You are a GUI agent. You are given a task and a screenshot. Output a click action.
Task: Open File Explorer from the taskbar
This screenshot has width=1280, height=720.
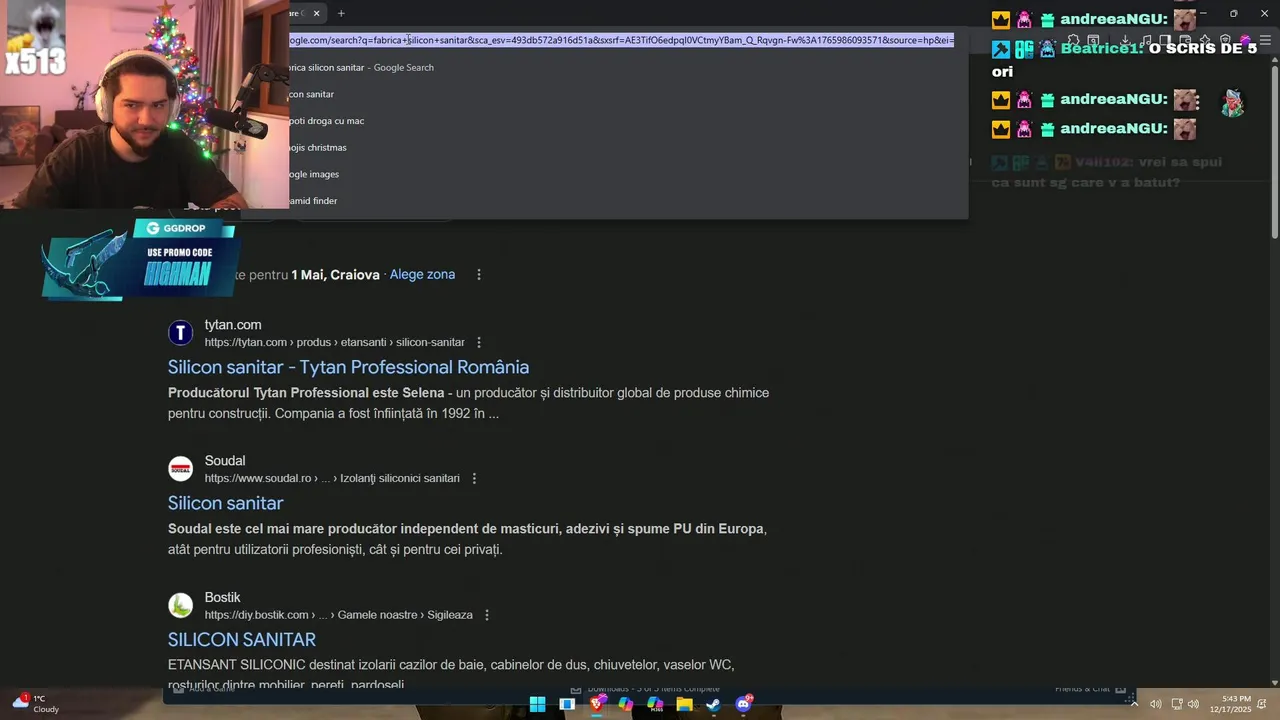tap(685, 704)
